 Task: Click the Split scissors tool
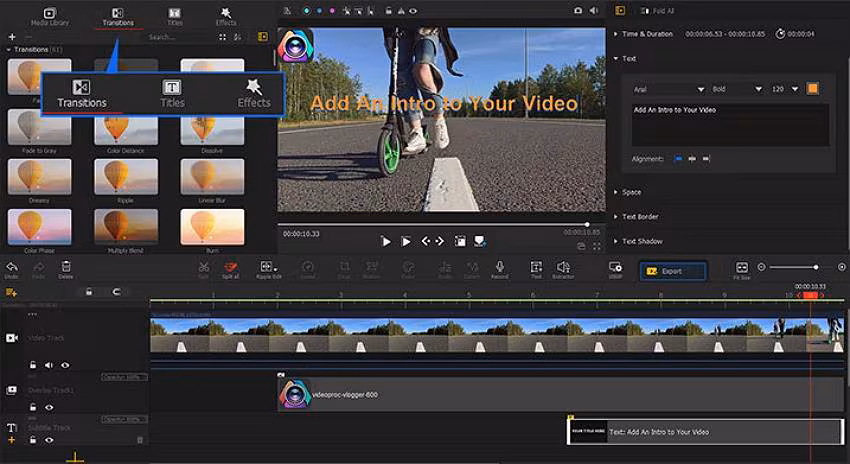click(x=203, y=269)
